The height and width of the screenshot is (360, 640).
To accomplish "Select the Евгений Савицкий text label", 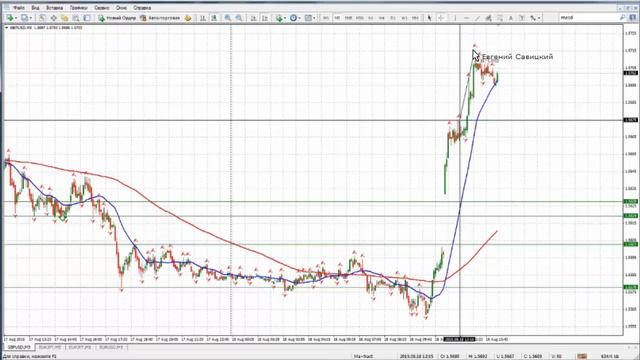I will [518, 57].
